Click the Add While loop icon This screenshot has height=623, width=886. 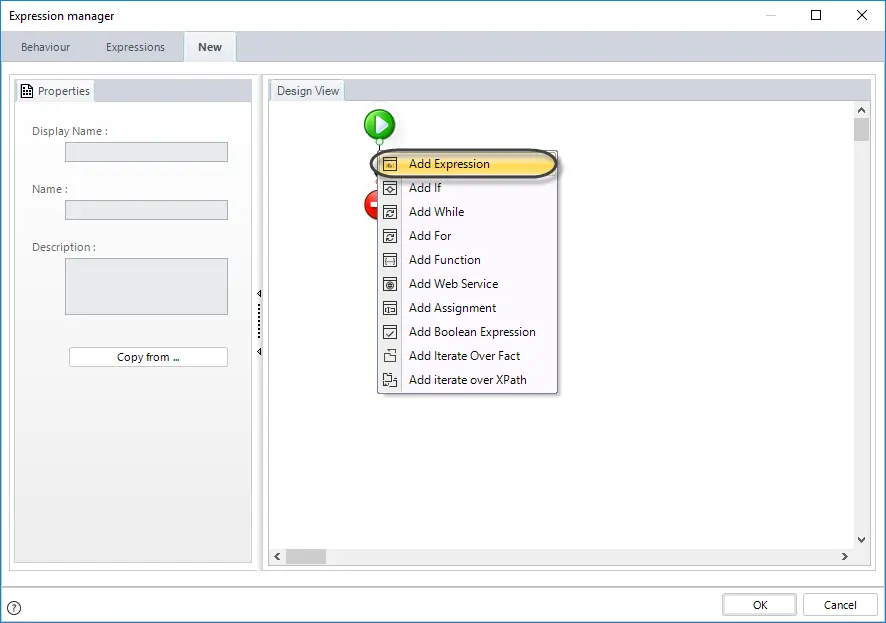click(x=390, y=212)
